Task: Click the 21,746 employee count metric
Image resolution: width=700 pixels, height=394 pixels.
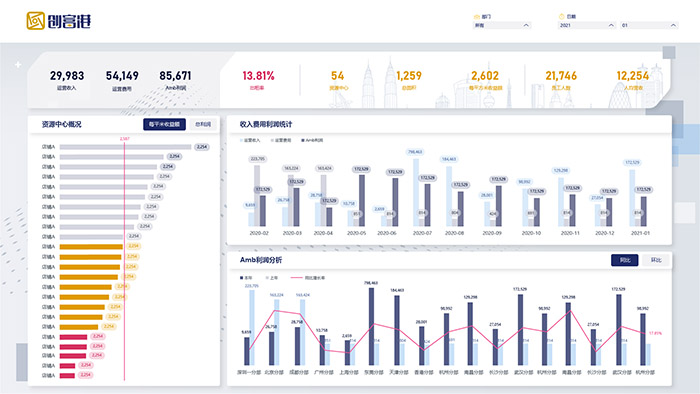Action: 561,80
